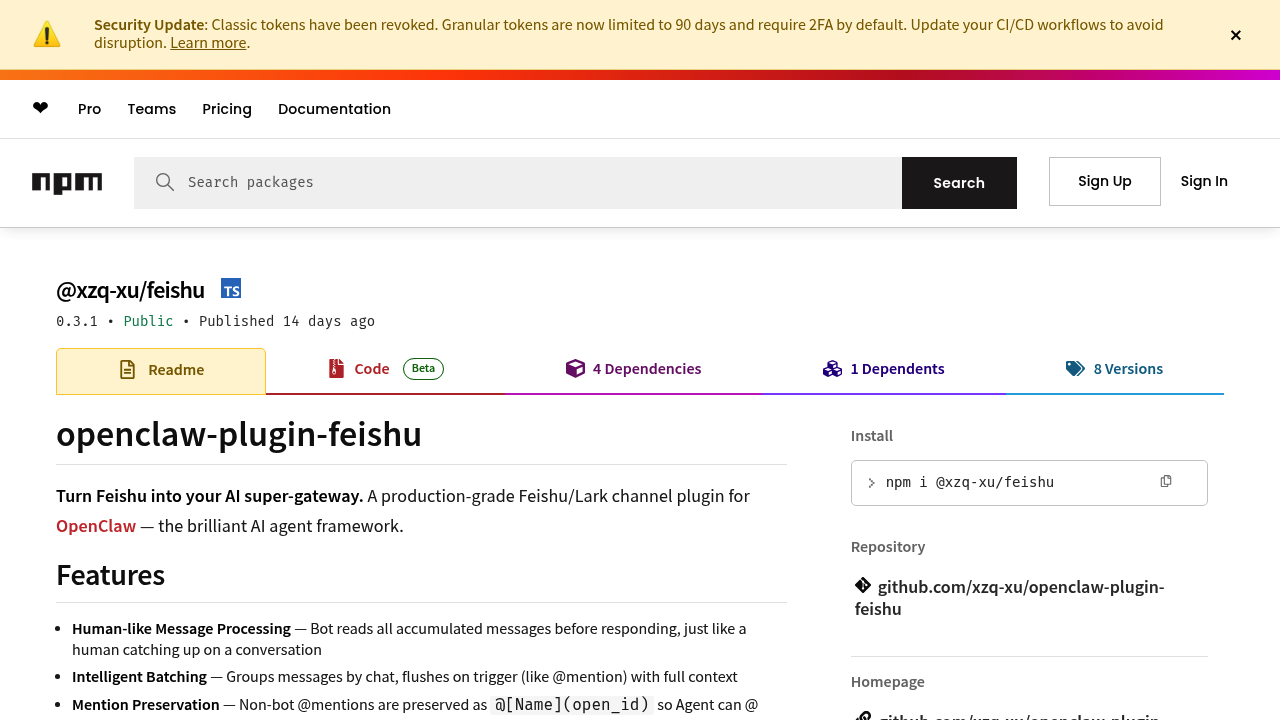Click the Sign Up button

pos(1104,181)
